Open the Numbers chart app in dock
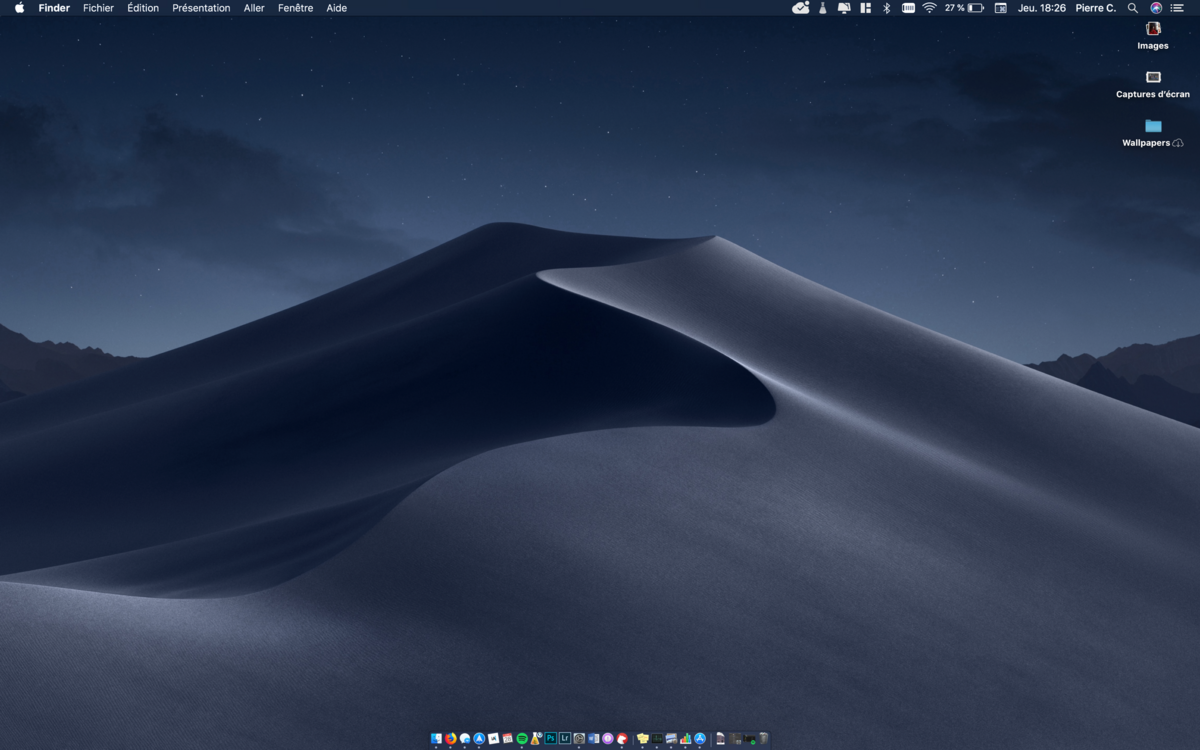 tap(685, 738)
